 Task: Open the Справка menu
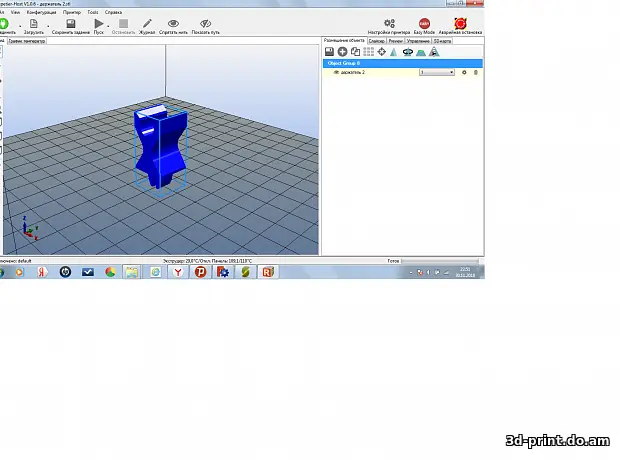pyautogui.click(x=113, y=12)
